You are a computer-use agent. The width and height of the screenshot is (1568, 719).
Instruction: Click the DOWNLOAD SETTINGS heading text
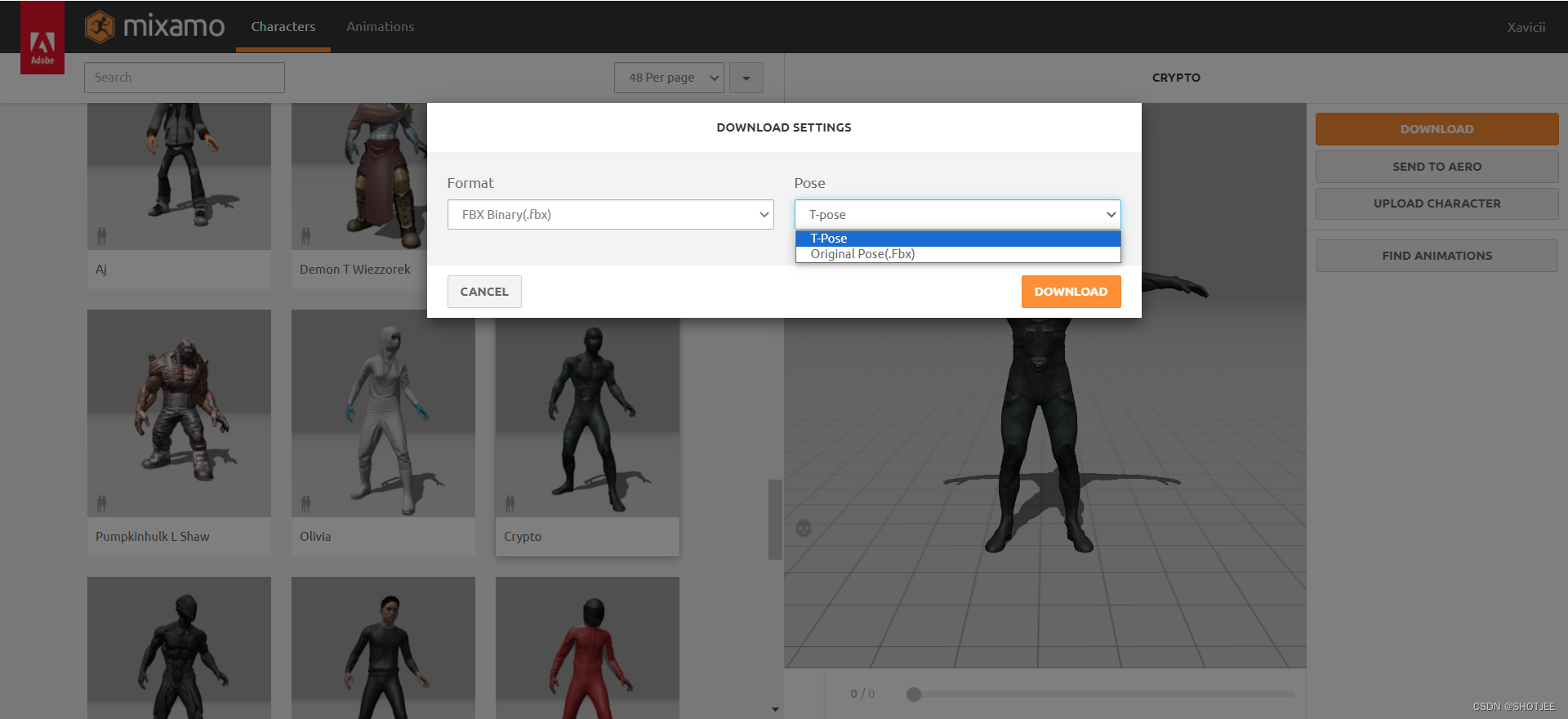(784, 127)
